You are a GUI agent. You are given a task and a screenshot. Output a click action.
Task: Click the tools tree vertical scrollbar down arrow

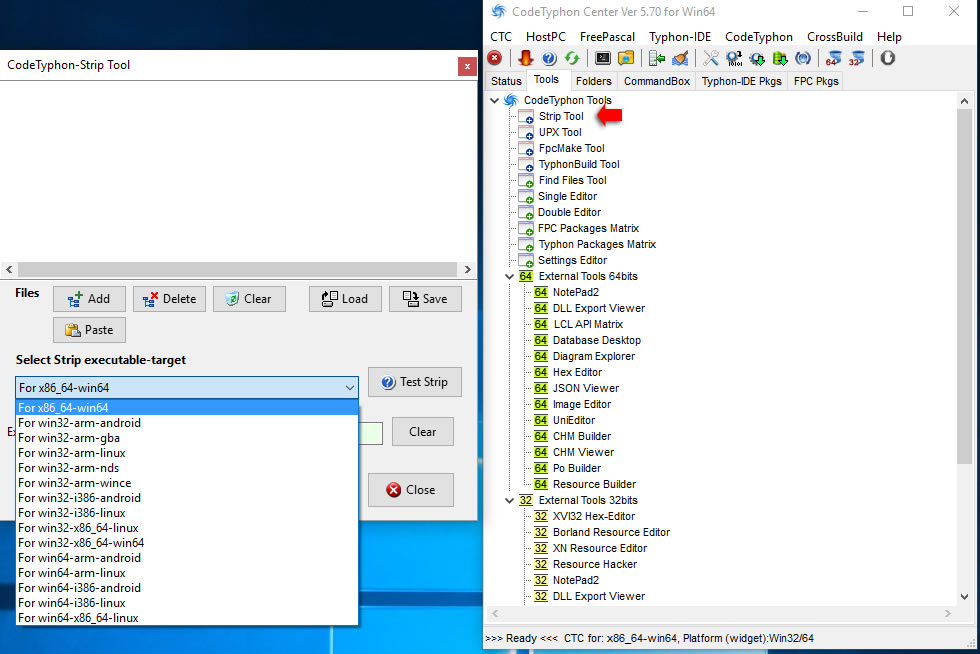tap(964, 596)
